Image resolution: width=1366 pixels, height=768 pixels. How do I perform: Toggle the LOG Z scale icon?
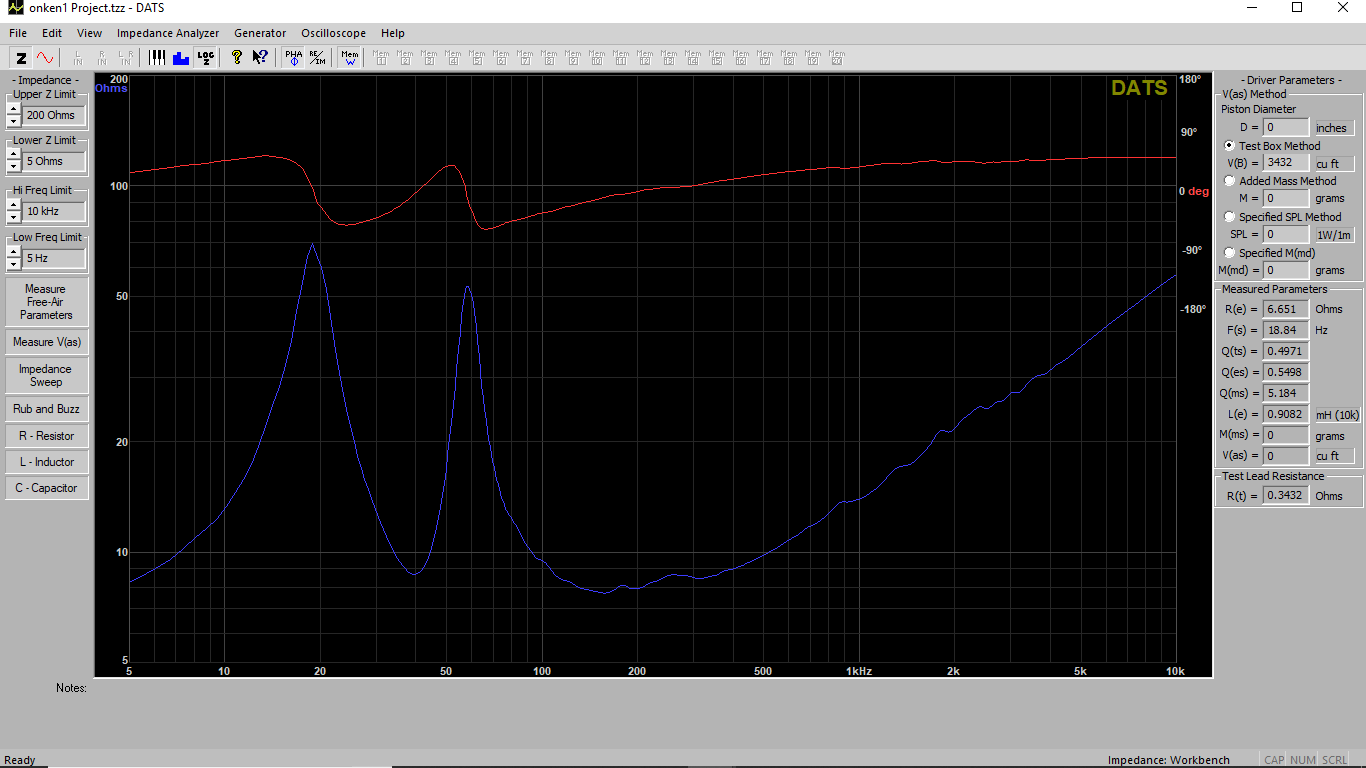pos(205,58)
